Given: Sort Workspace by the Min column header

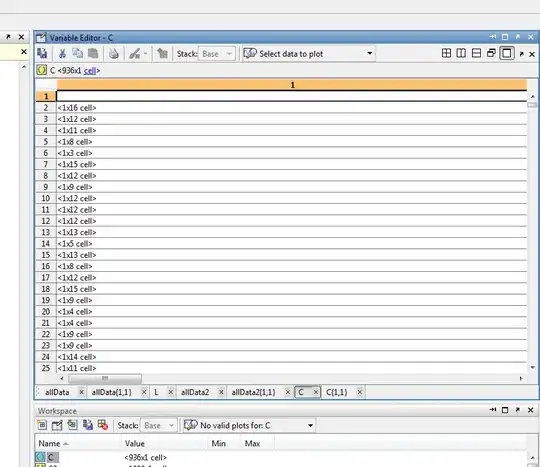Looking at the screenshot, I should pyautogui.click(x=218, y=444).
